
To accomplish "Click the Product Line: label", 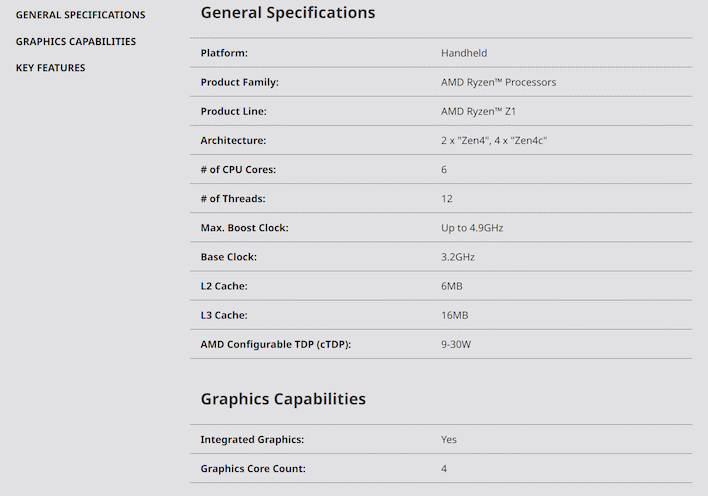I will pyautogui.click(x=233, y=111).
